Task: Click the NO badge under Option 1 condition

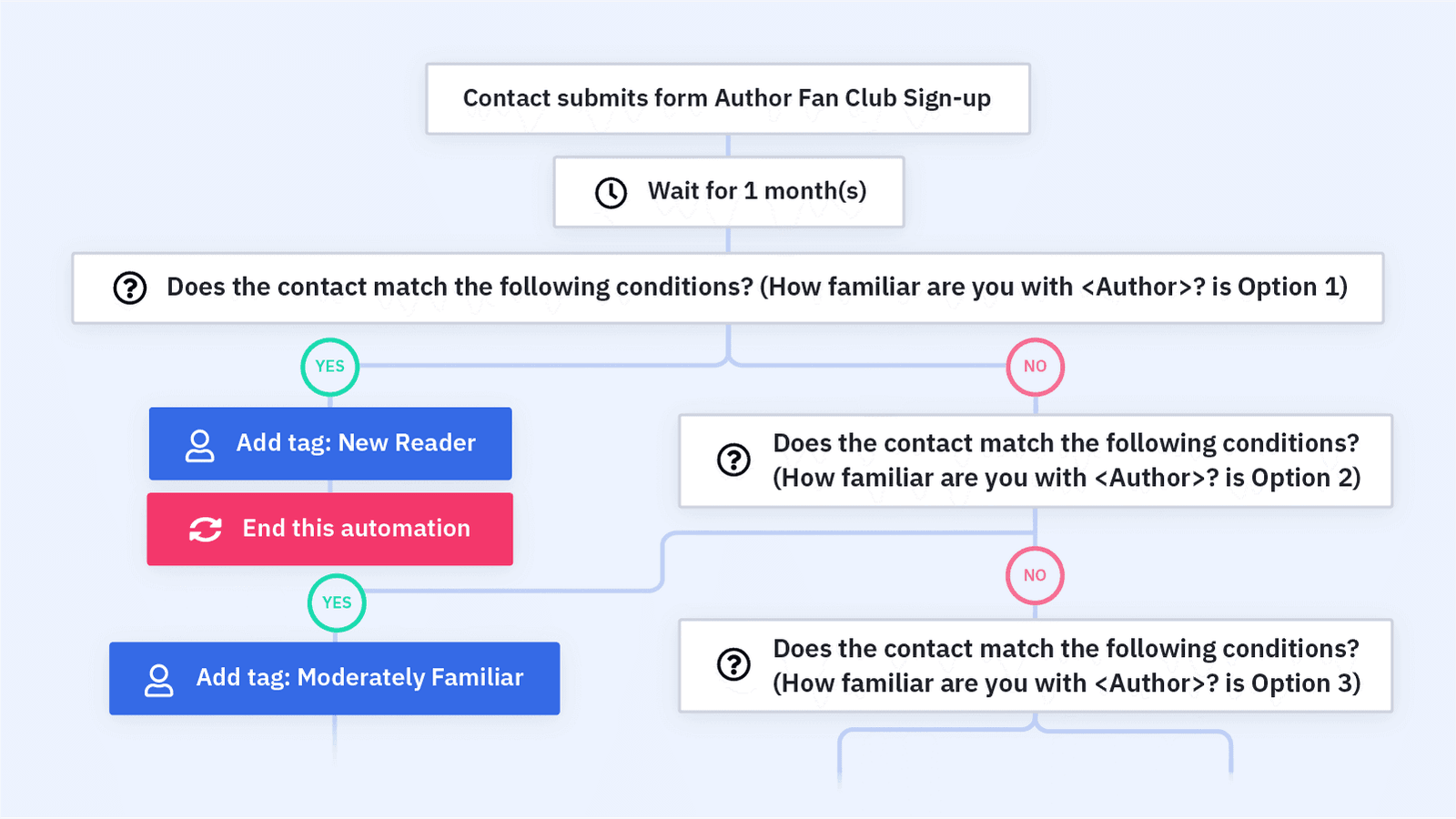Action: click(1035, 367)
